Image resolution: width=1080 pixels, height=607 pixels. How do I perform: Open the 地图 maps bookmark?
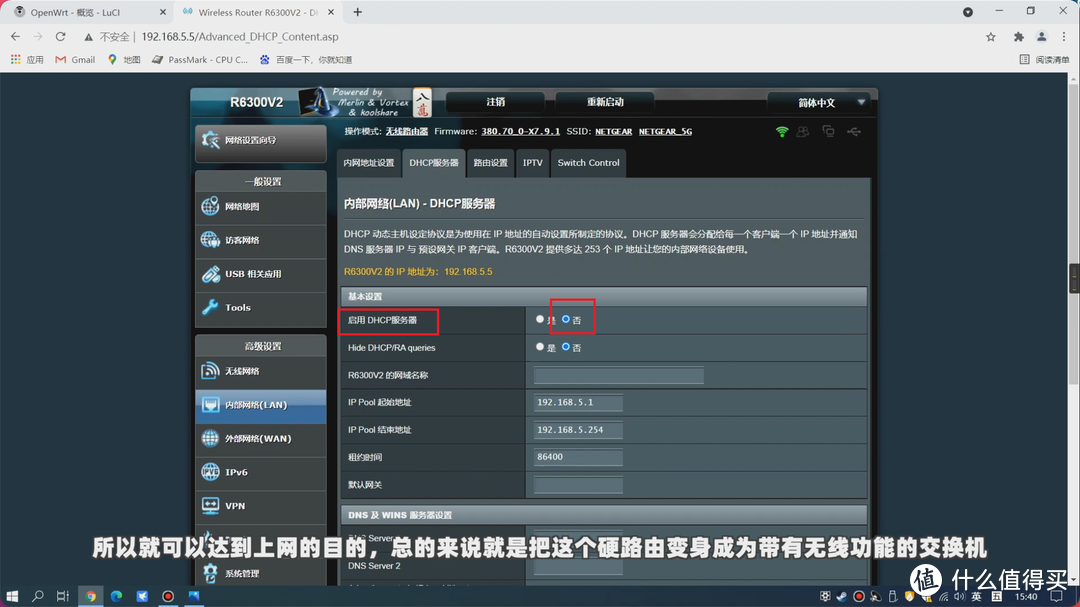click(124, 60)
